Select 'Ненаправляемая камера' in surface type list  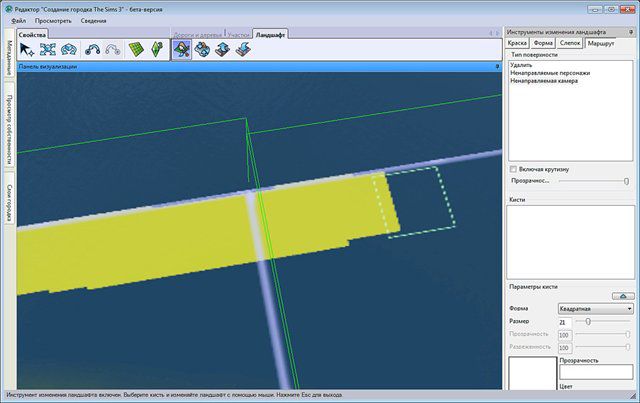(x=545, y=80)
